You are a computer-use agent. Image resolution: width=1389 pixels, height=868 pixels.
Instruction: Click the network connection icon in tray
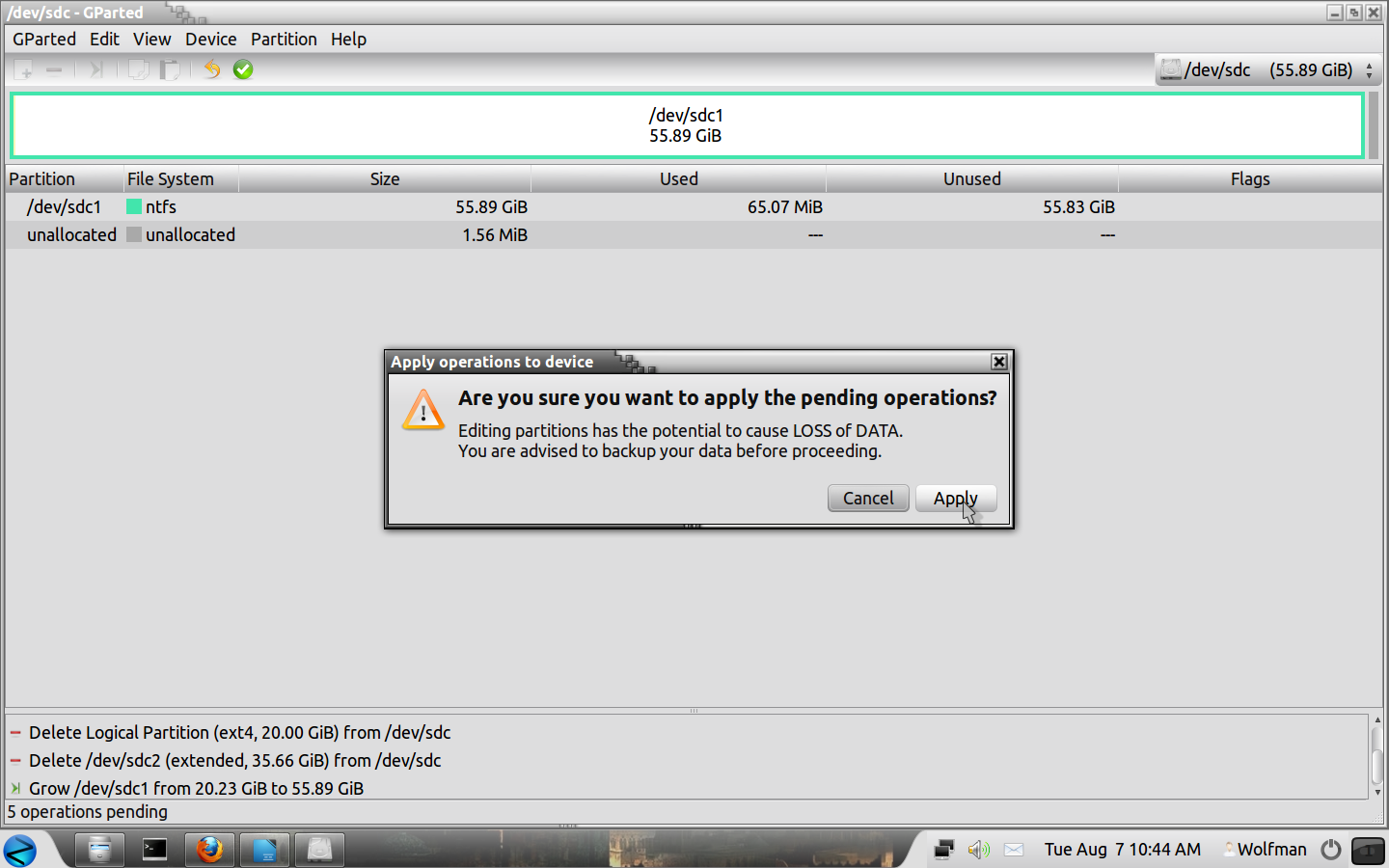coord(943,850)
